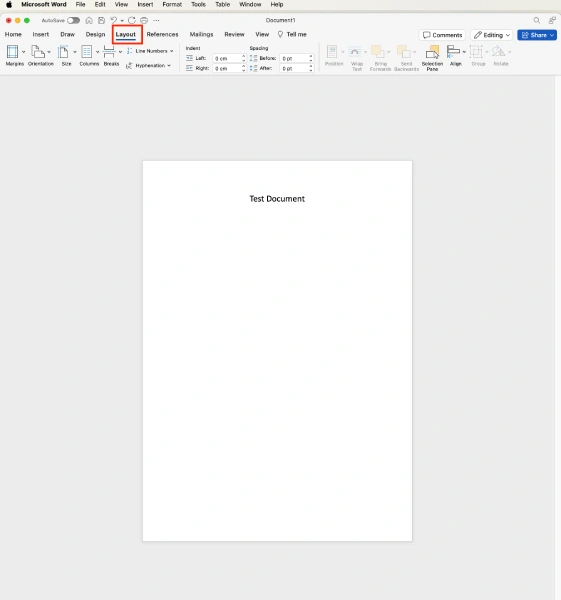Click the Rotate icon
Image resolution: width=561 pixels, height=600 pixels.
tap(498, 52)
